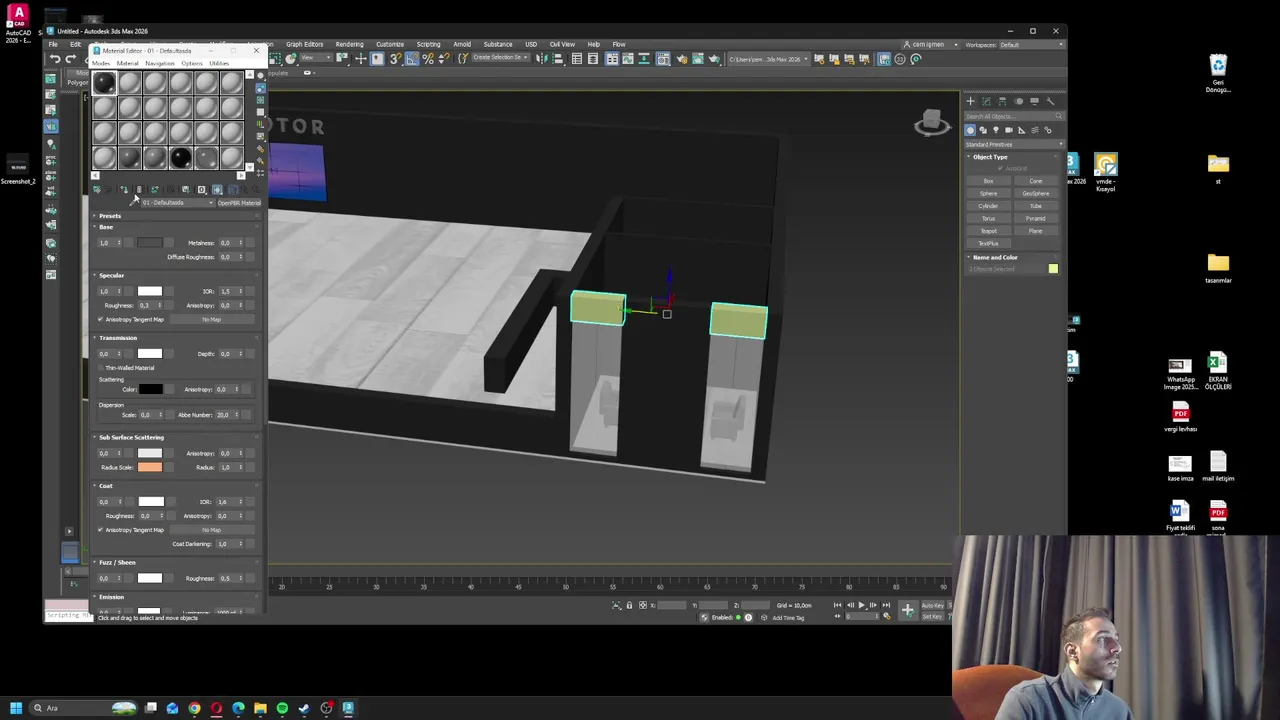
Task: Click the yellow object color swatch
Action: click(1053, 269)
